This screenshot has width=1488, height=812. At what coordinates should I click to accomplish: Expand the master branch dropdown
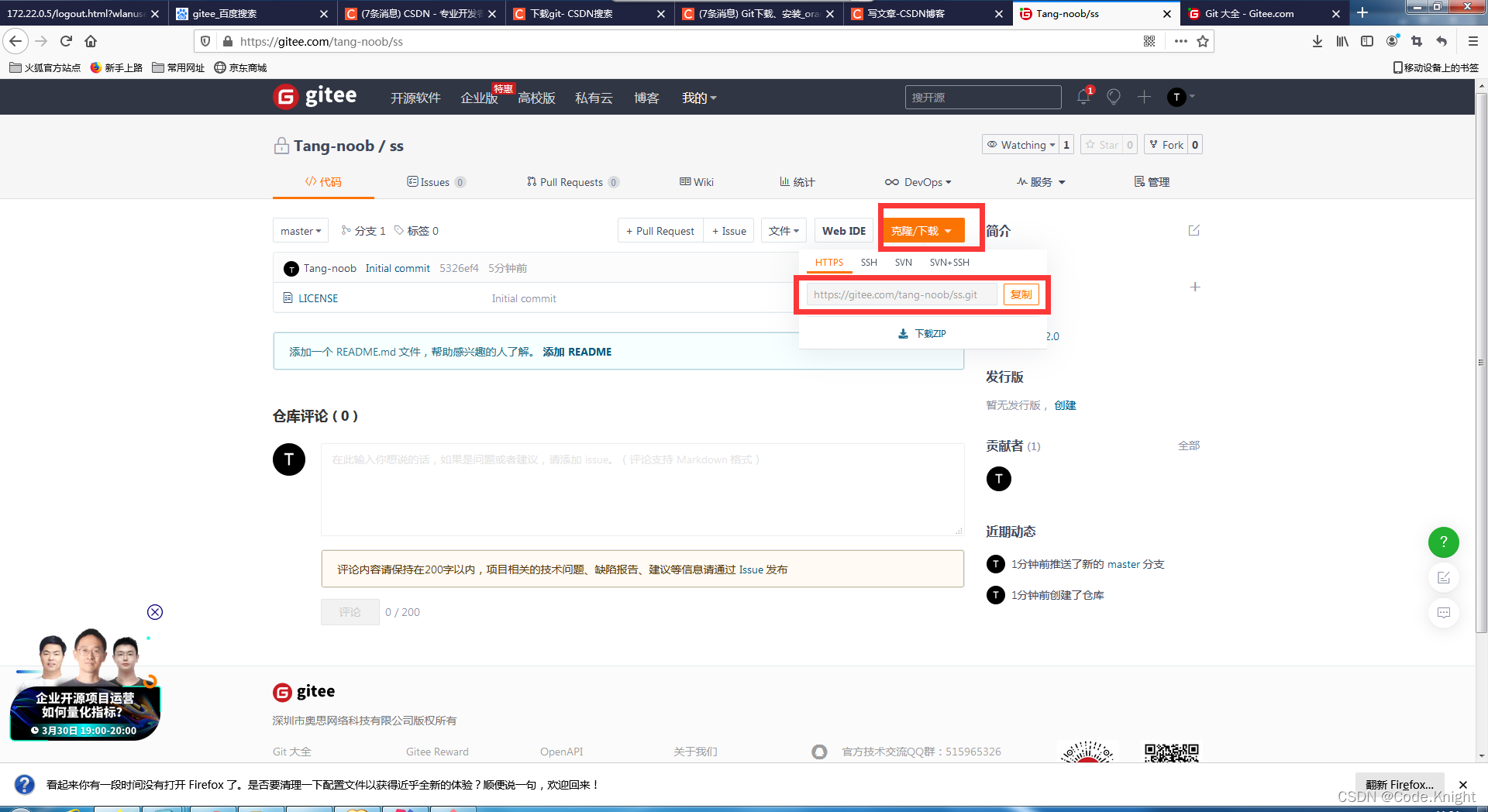click(x=301, y=231)
